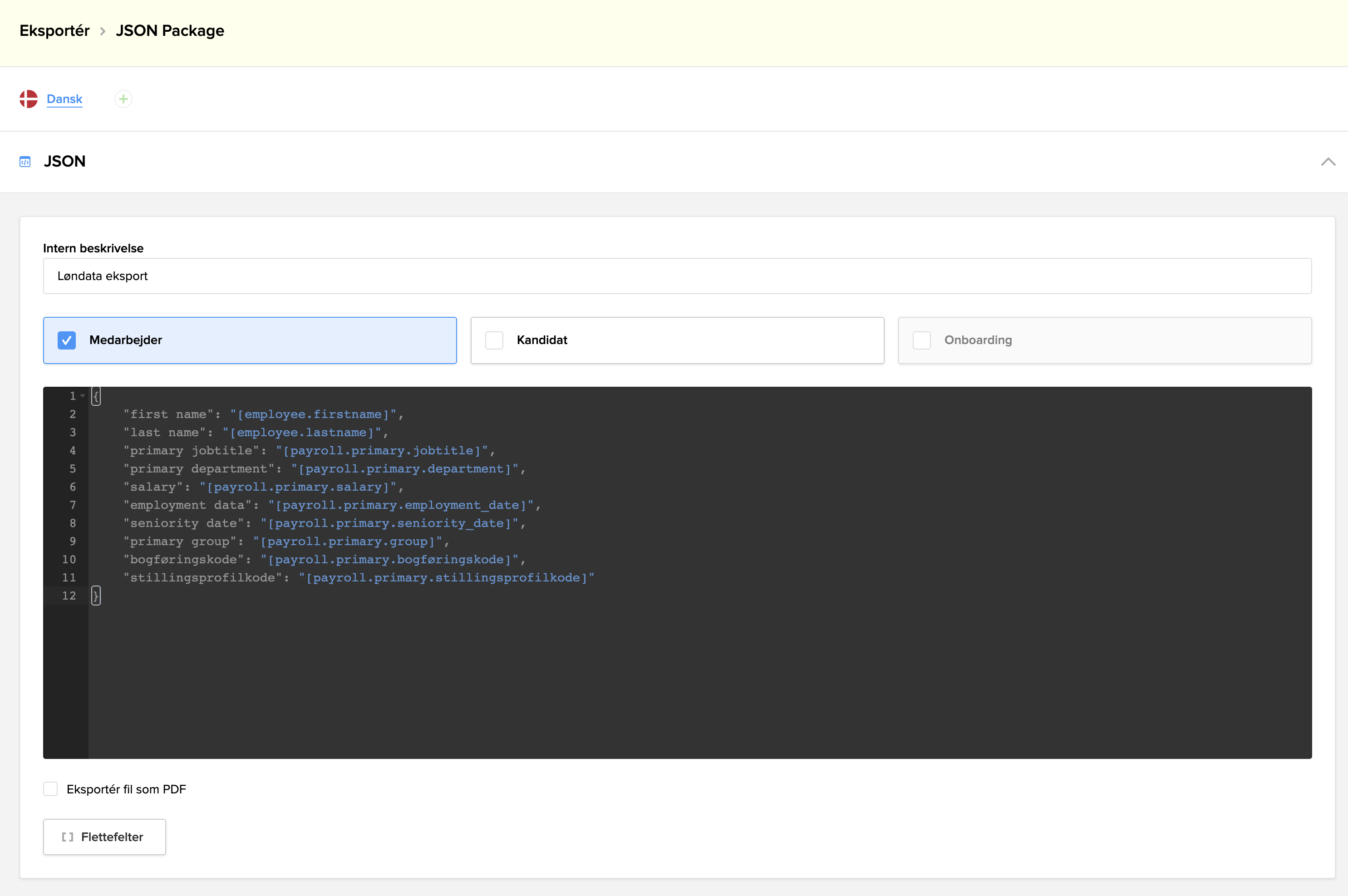Check Eksportér fil som PDF
This screenshot has height=896, width=1348.
[50, 788]
